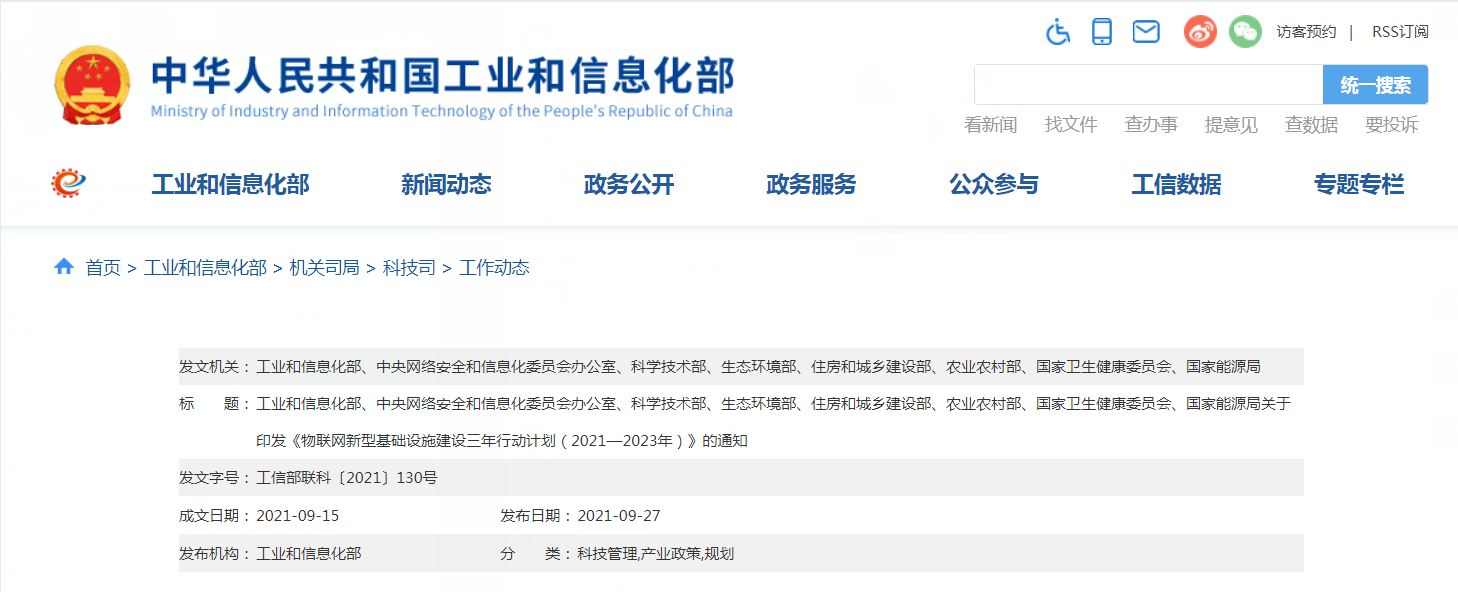Click the accessibility wheelchair icon
Image resolution: width=1458 pixels, height=592 pixels.
[1058, 32]
